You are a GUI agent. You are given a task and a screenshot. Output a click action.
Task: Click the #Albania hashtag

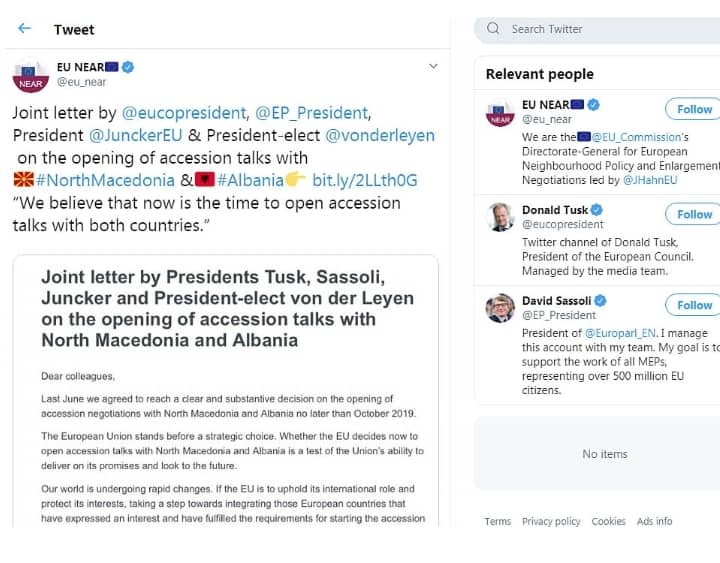pos(250,180)
